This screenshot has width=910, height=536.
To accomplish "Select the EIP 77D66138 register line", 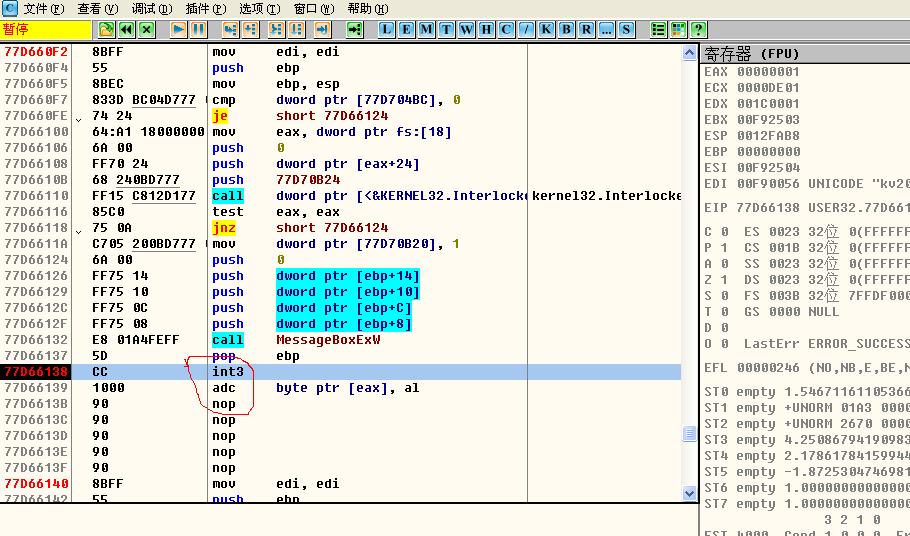I will [x=807, y=208].
